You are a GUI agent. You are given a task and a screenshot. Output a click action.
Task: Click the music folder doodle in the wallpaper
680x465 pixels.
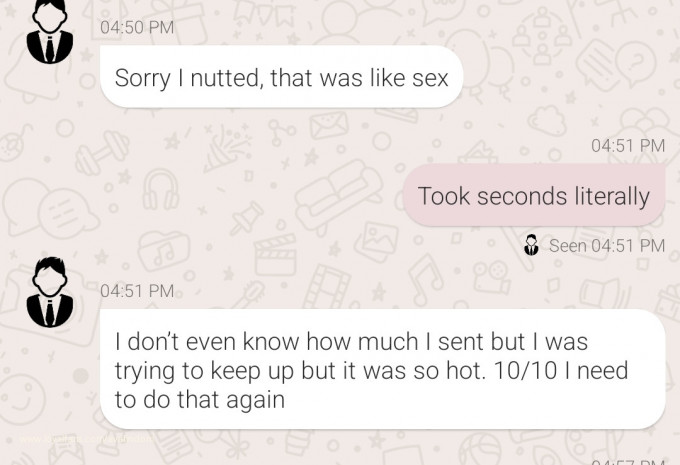coord(161,249)
